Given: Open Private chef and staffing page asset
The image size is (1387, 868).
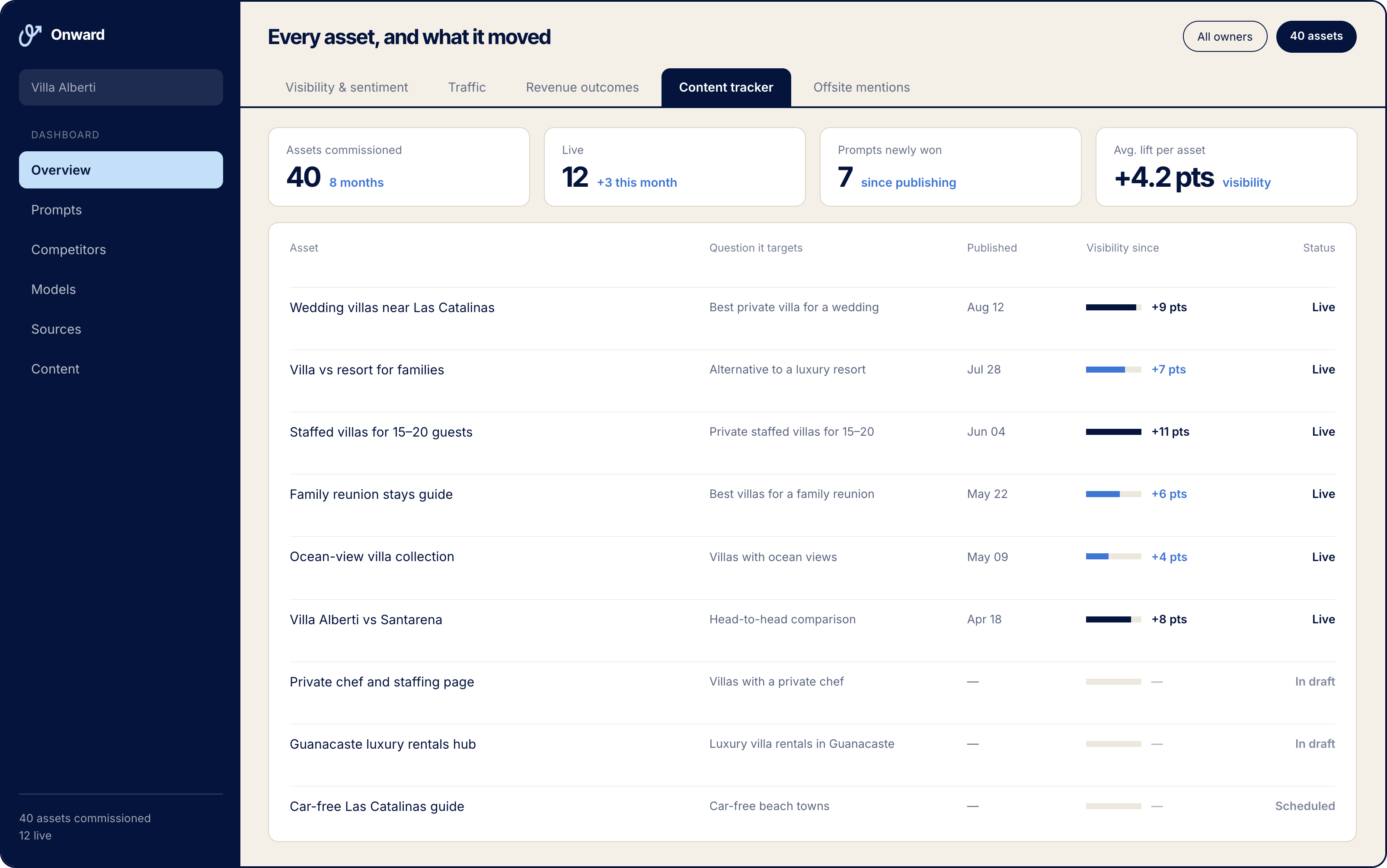Looking at the screenshot, I should [x=381, y=682].
